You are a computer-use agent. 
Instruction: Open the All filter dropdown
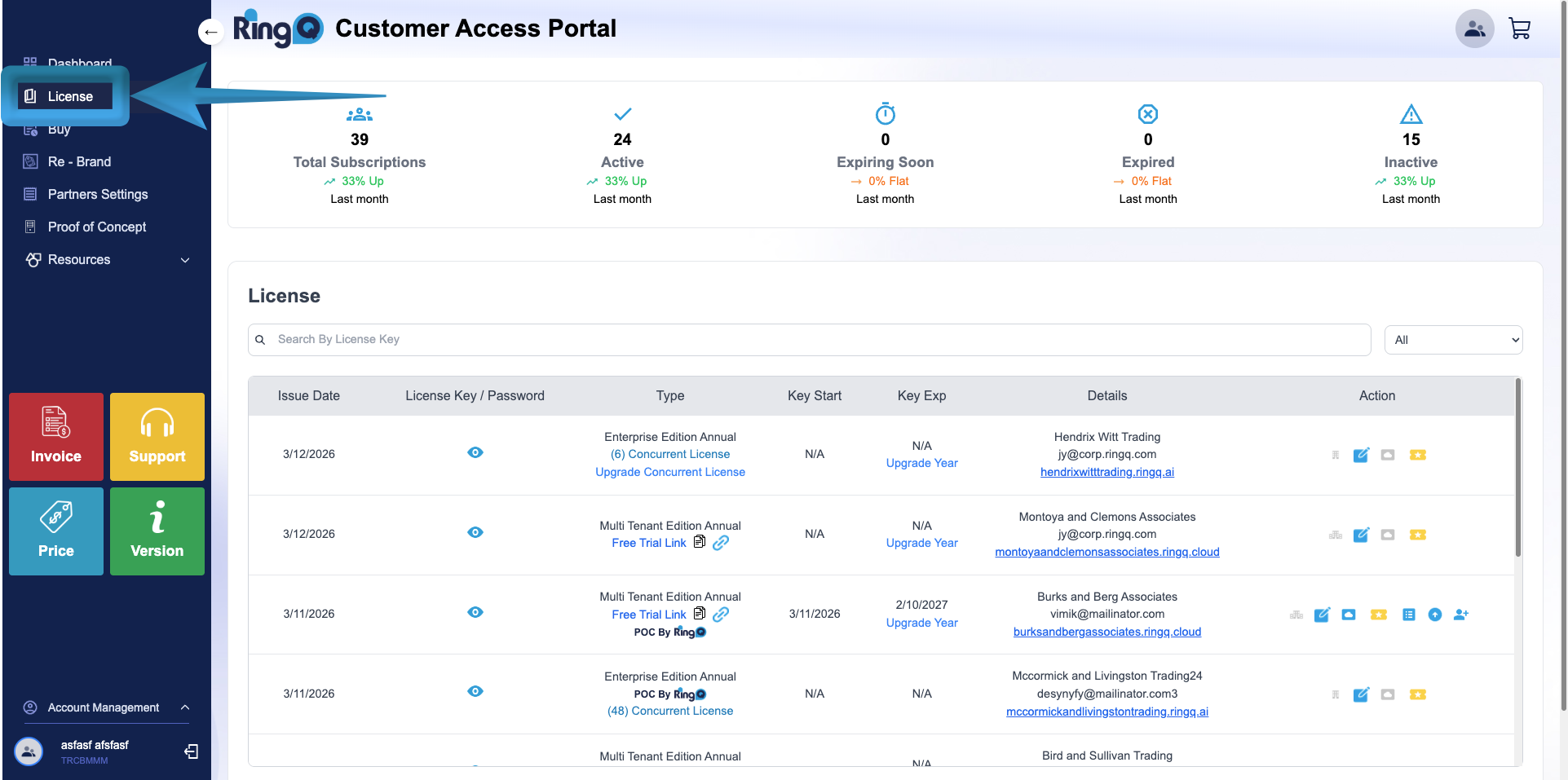click(1453, 339)
